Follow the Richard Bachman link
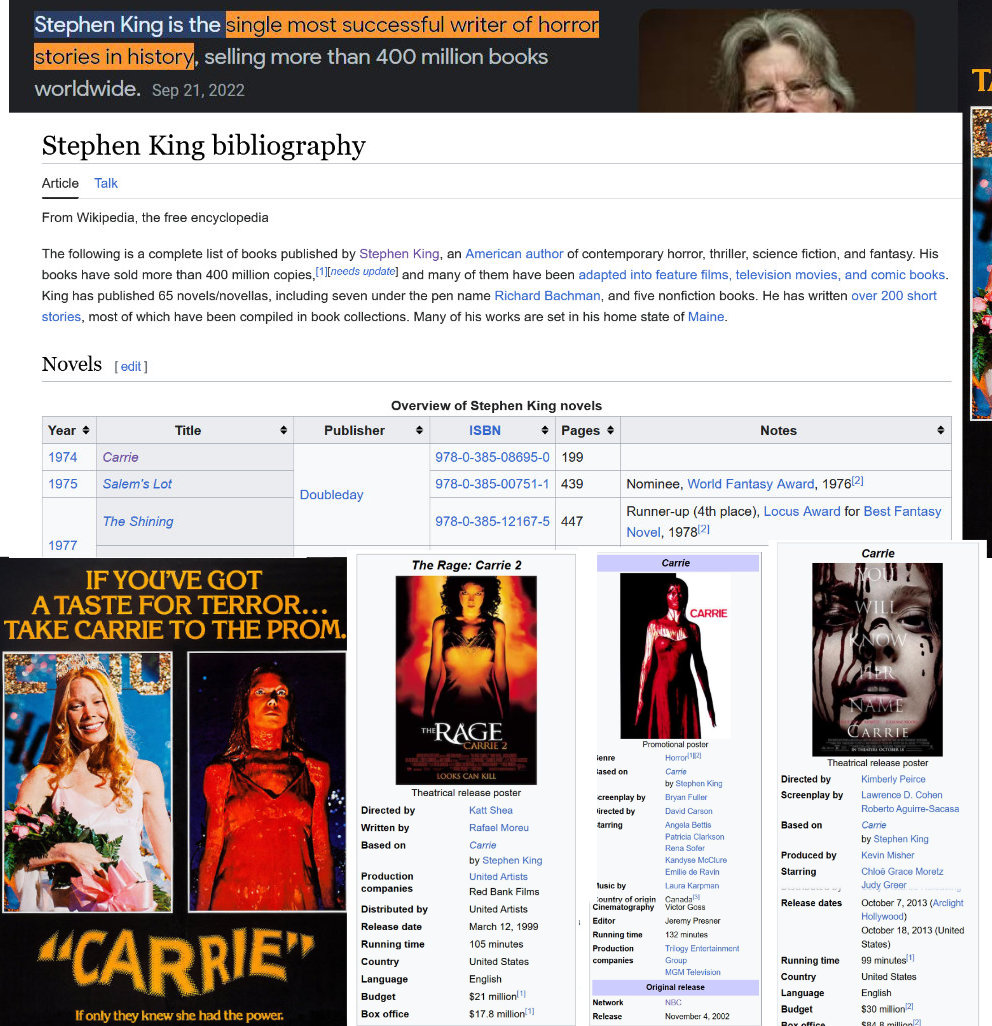Screen dimensions: 992x1026 point(547,296)
